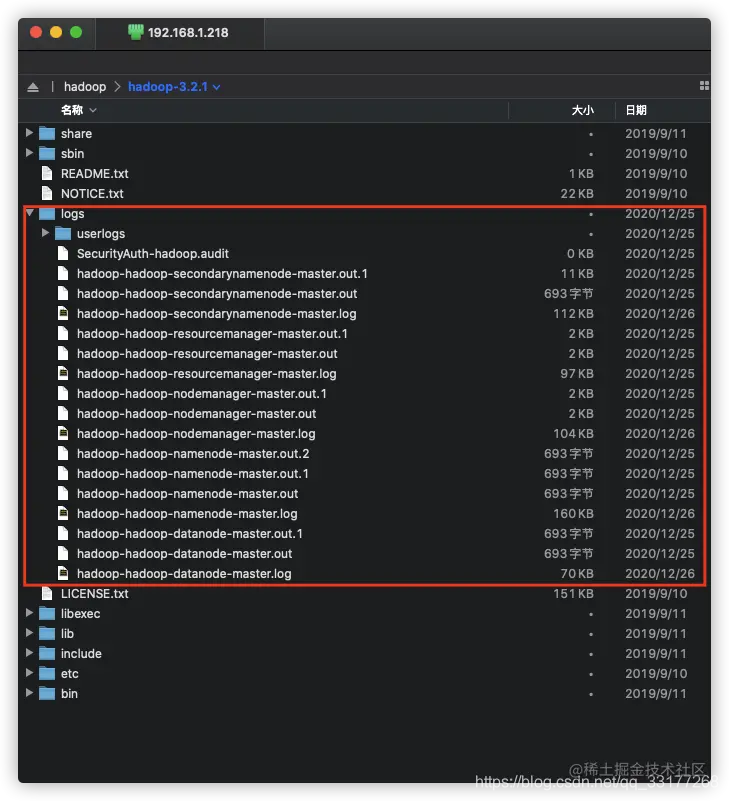This screenshot has height=801, width=729.
Task: Expand the etc folder
Action: [x=29, y=673]
